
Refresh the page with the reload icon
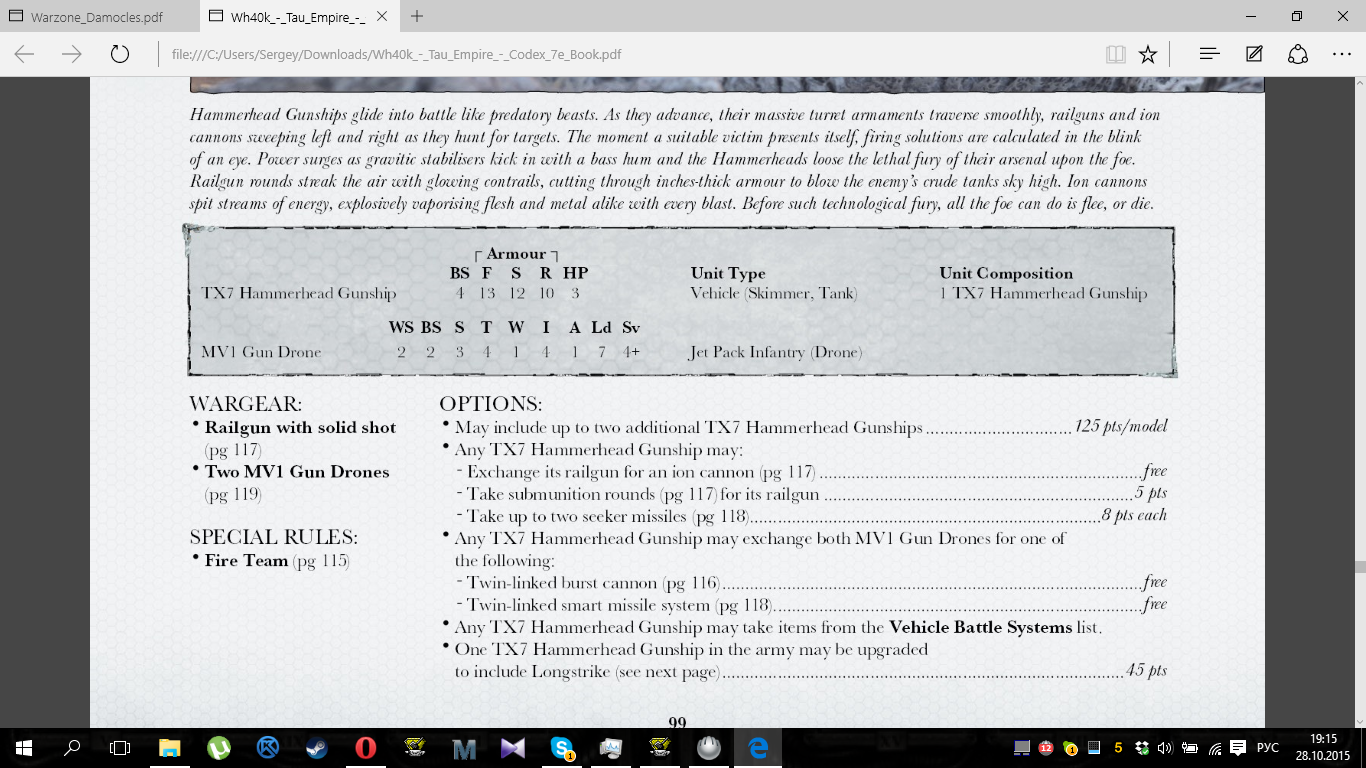click(x=120, y=54)
